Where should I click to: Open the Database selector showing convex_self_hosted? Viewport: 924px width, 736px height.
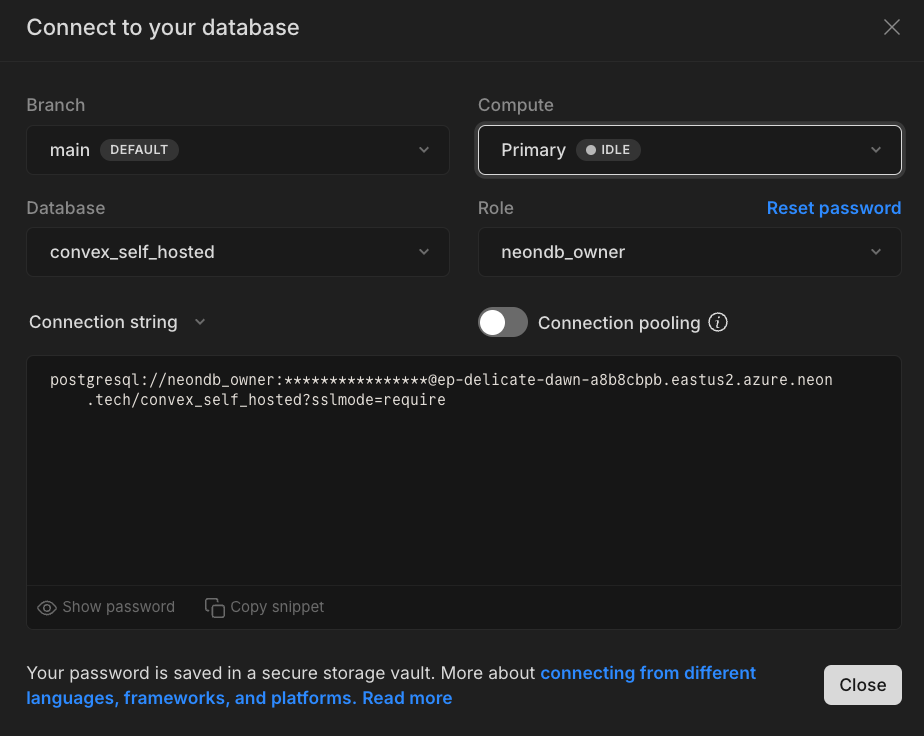[x=237, y=252]
